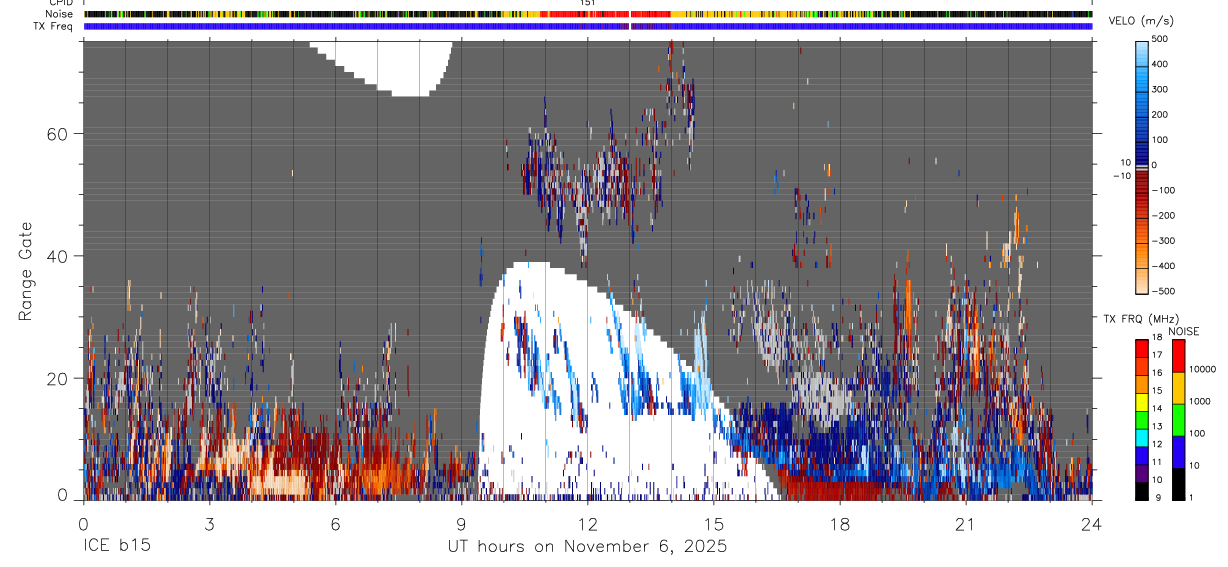Click the white no-data notch near the top
The width and height of the screenshot is (1228, 567).
click(x=381, y=68)
